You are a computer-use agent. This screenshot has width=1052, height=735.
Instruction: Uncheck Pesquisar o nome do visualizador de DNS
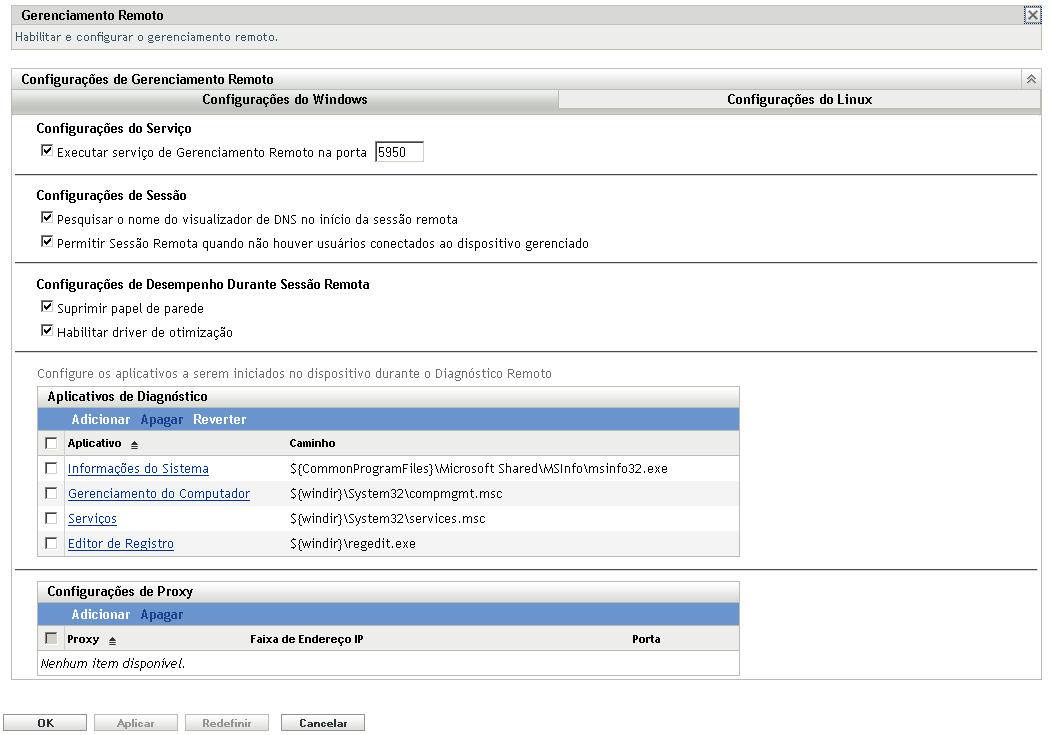[46, 216]
